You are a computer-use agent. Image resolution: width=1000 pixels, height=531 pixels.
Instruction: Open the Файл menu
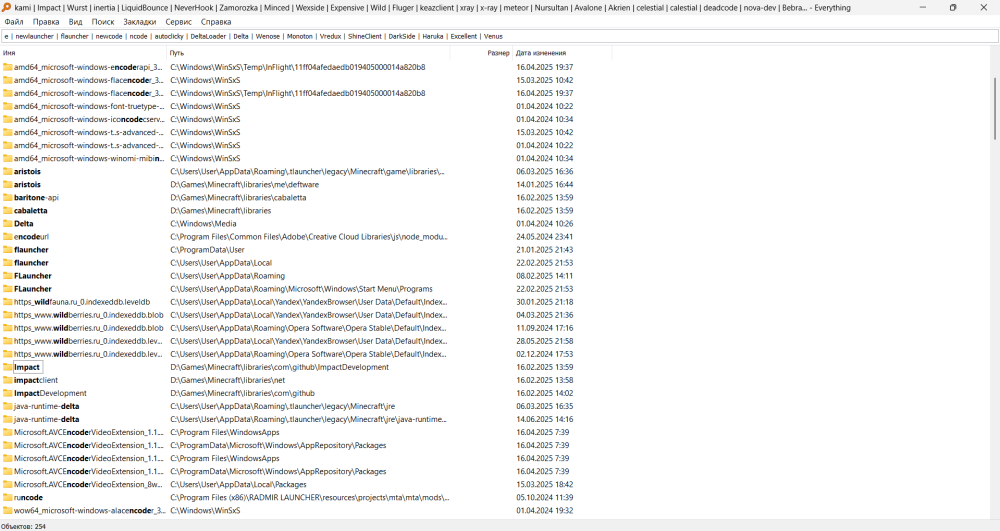(x=14, y=22)
